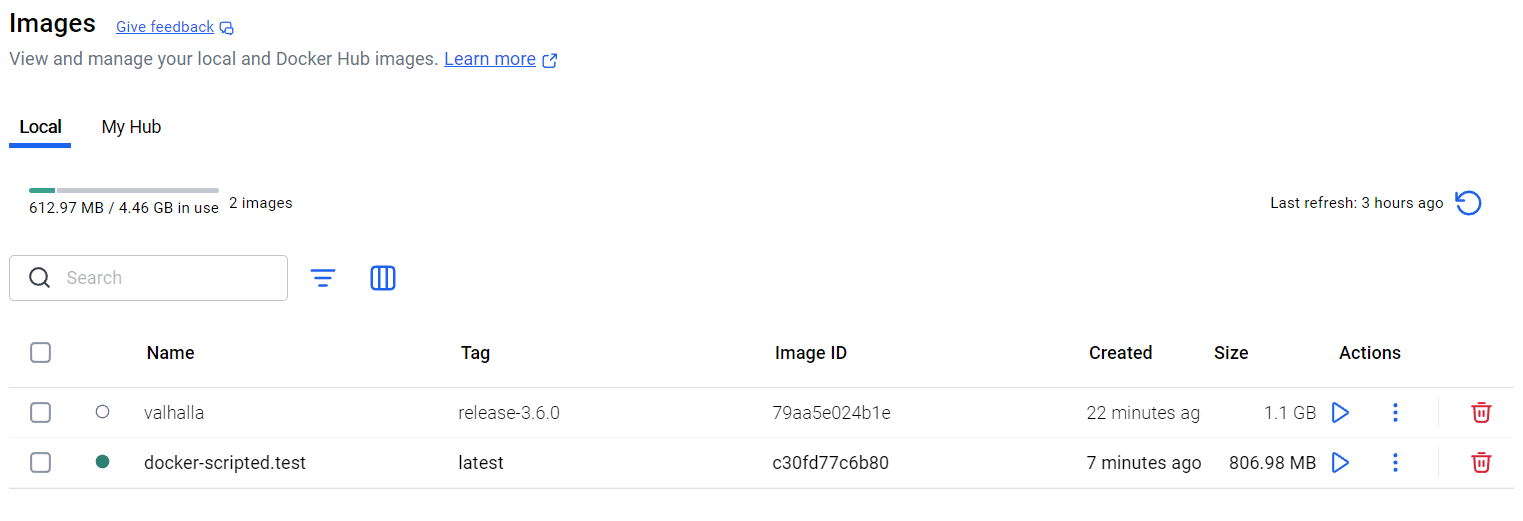Focus the image Search field
The height and width of the screenshot is (521, 1523).
pos(148,278)
